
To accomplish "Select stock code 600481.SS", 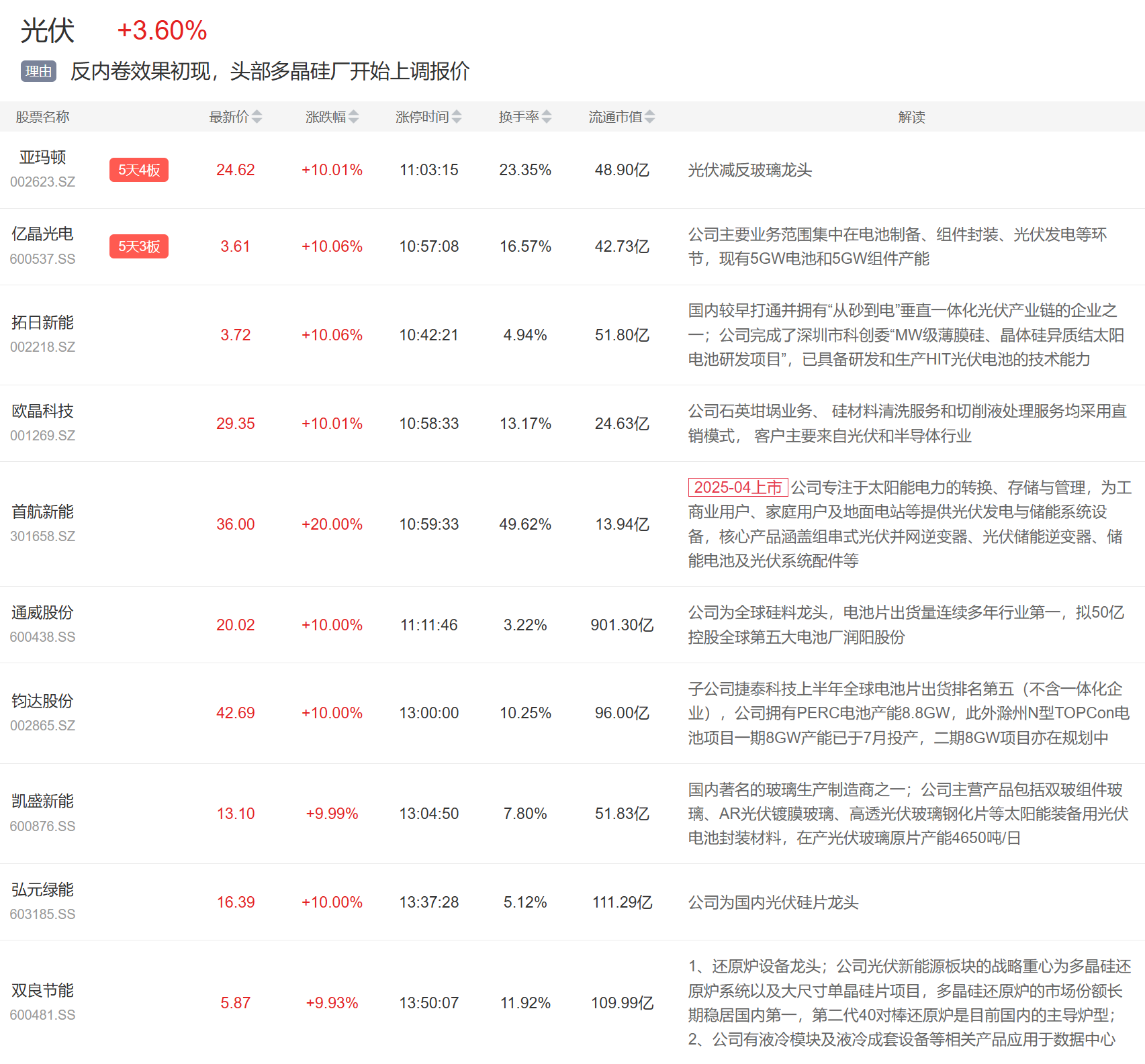I will tap(42, 1015).
